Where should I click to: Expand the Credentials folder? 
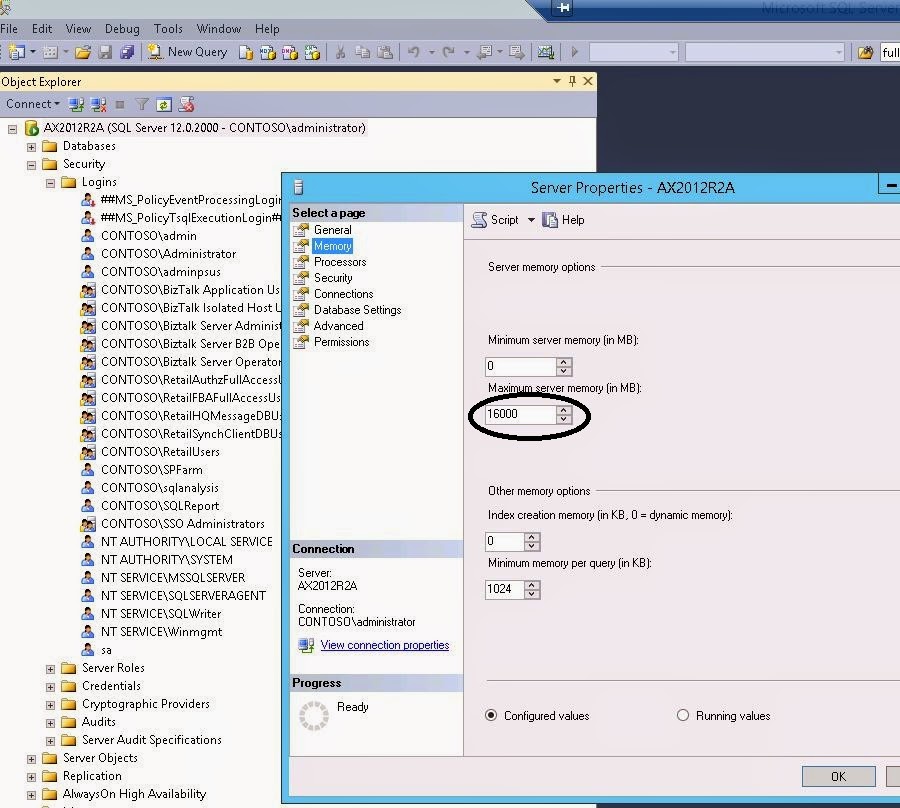[x=51, y=687]
